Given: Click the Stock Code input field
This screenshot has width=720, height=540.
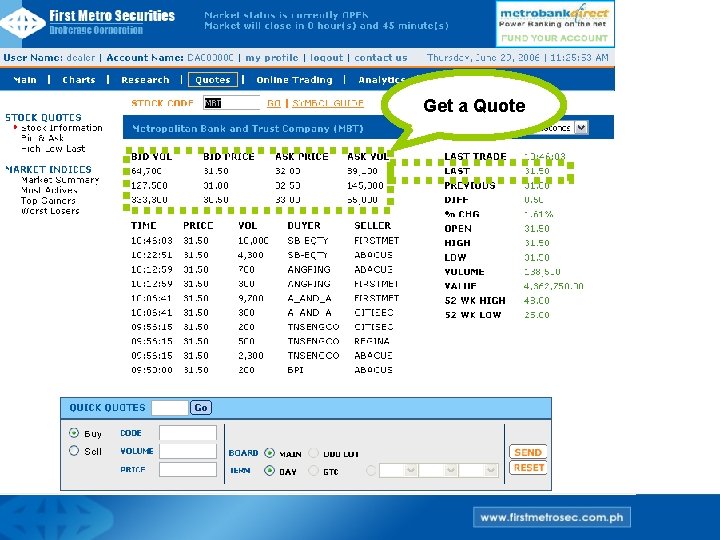Looking at the screenshot, I should pyautogui.click(x=231, y=103).
